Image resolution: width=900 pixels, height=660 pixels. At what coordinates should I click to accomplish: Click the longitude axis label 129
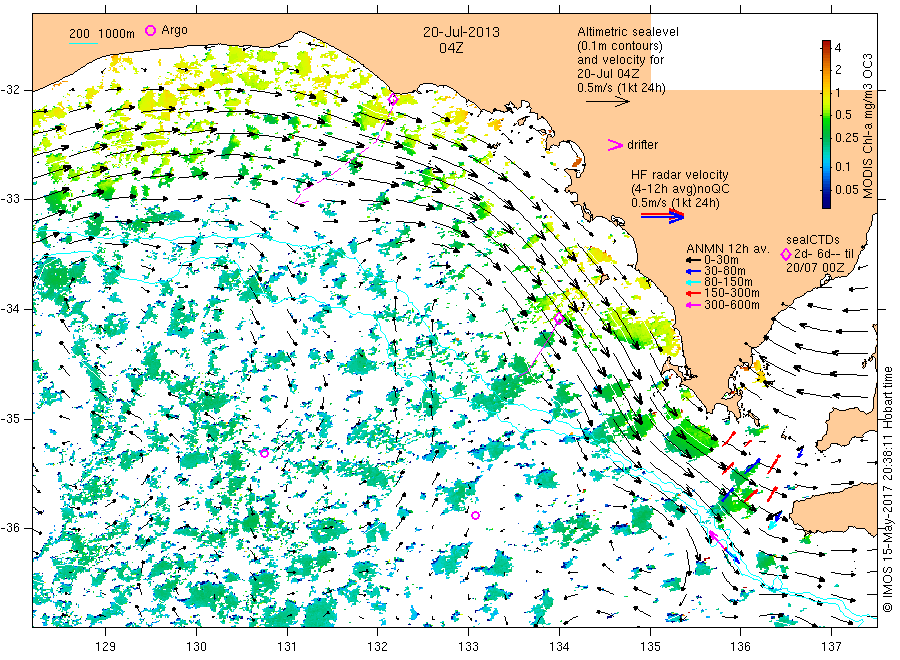(x=106, y=647)
